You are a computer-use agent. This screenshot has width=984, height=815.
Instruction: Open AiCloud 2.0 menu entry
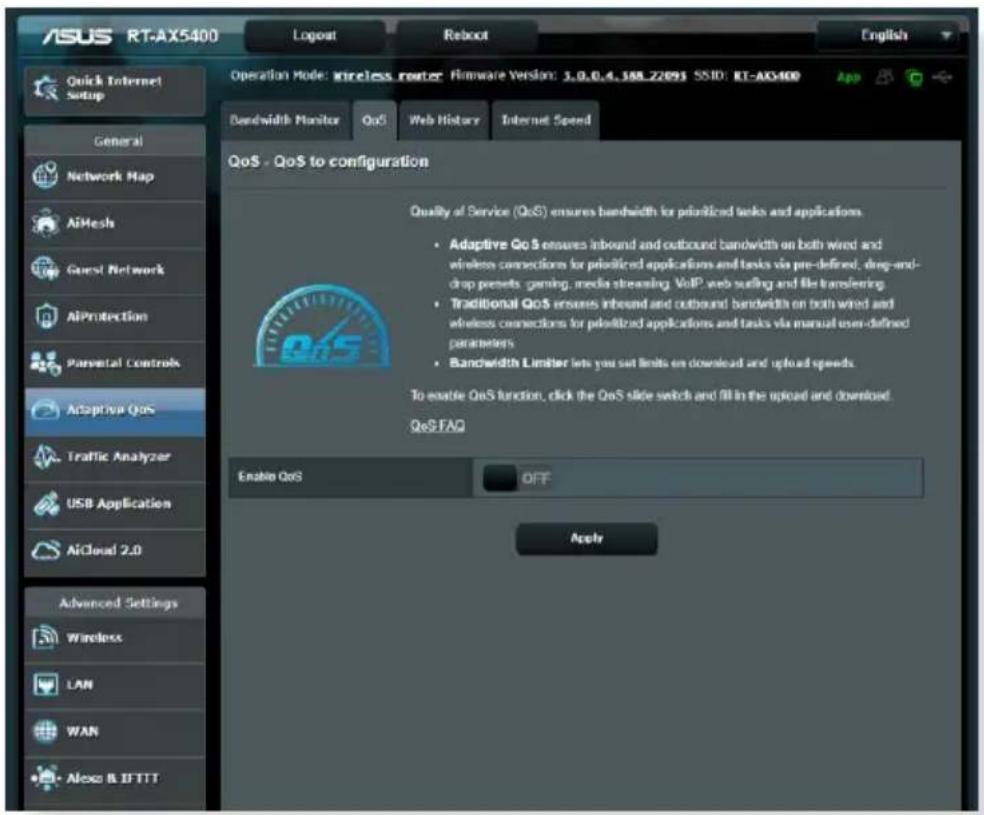(115, 551)
